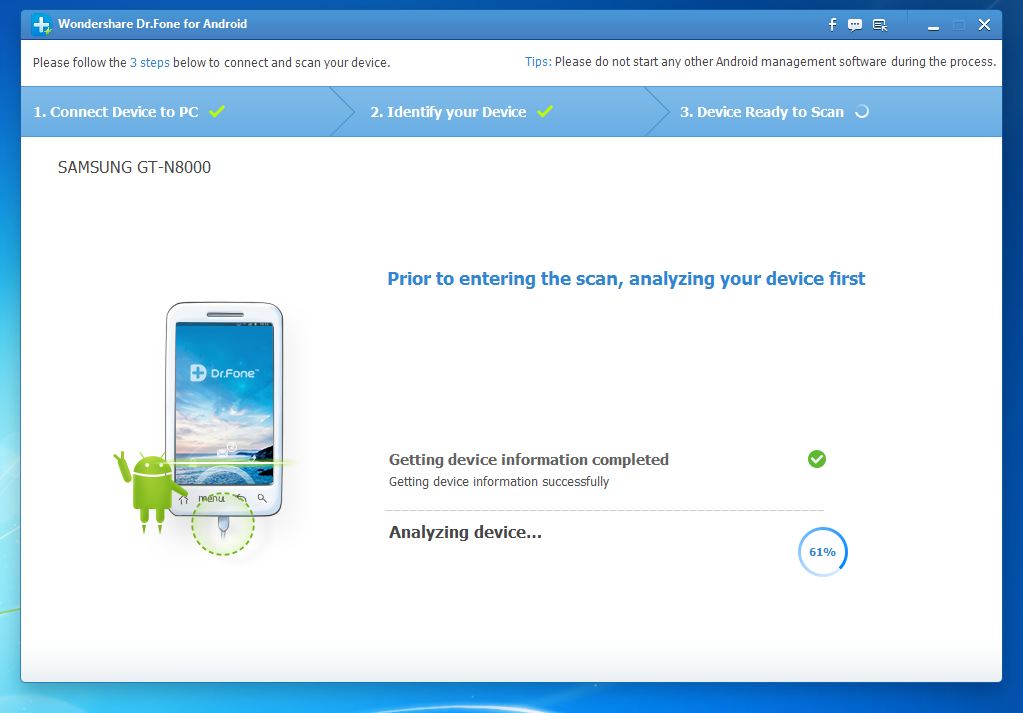Click the green checkmark beside Identify your Device
Screen dimensions: 1023x713
coord(545,111)
